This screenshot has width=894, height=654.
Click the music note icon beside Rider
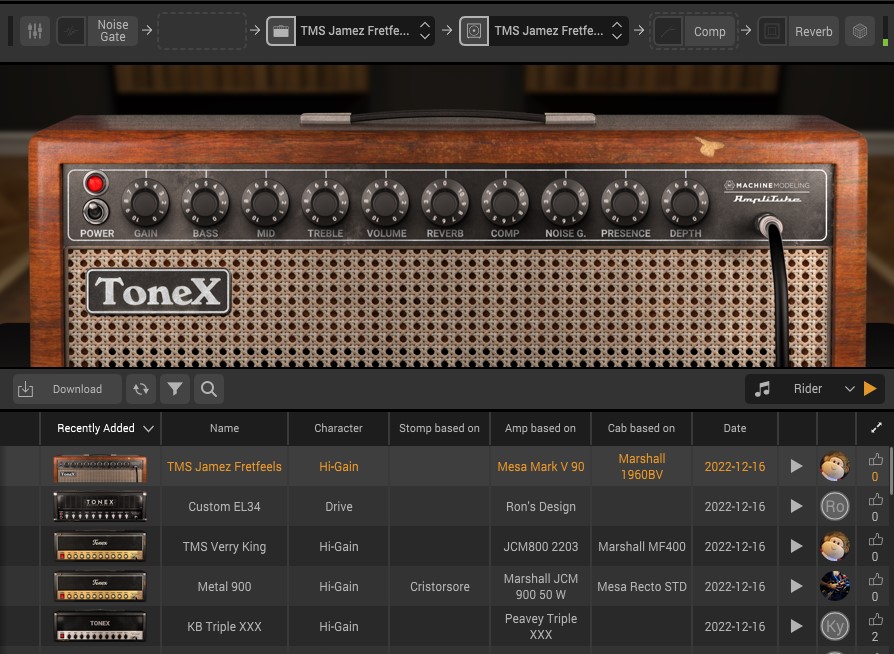[762, 389]
